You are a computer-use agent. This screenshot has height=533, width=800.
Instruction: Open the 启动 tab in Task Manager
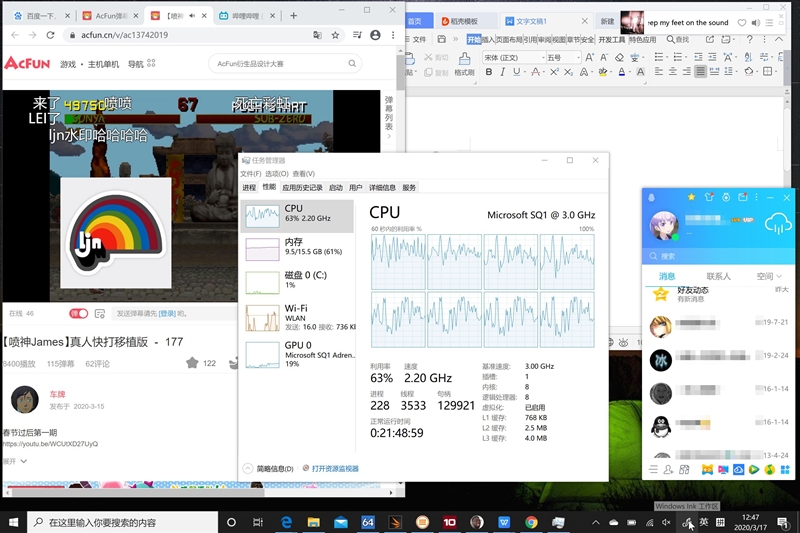[x=335, y=187]
